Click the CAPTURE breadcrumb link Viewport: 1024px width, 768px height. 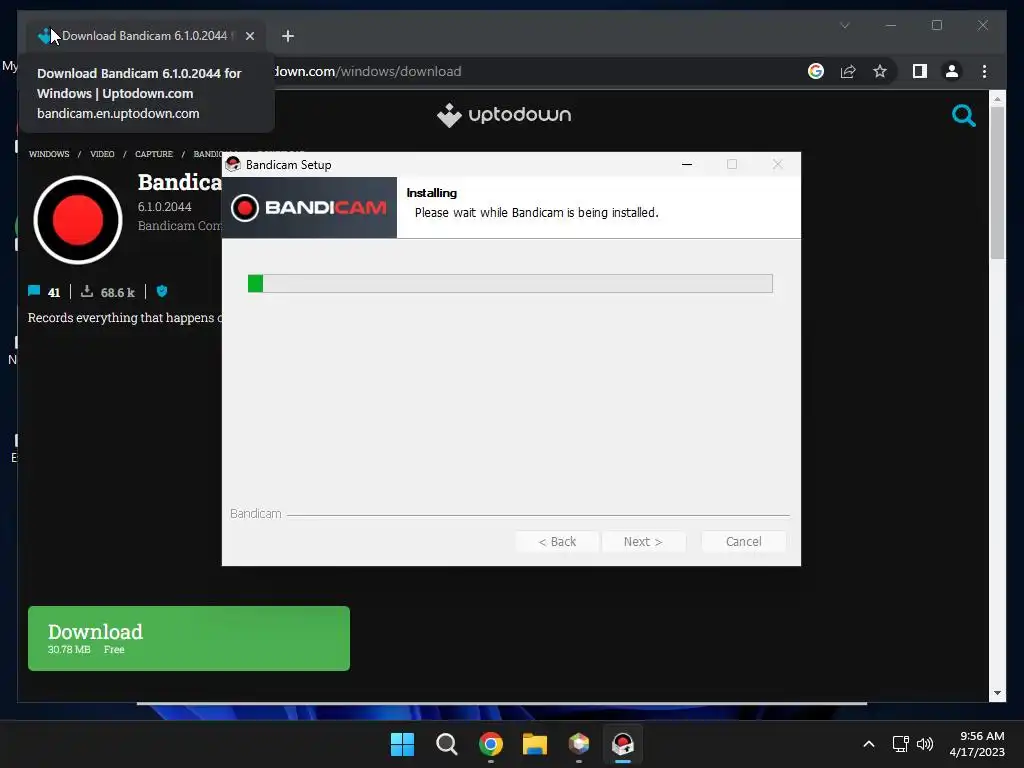click(154, 154)
